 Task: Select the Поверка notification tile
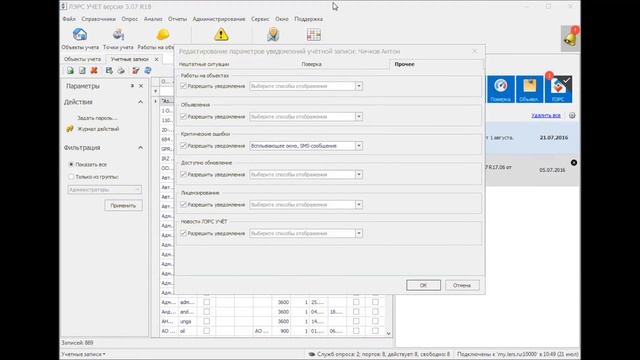pyautogui.click(x=500, y=89)
